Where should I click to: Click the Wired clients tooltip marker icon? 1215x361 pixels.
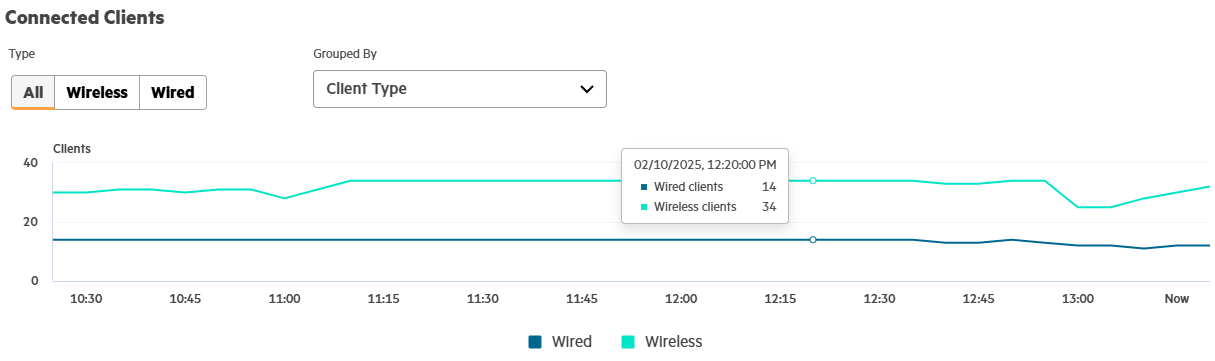[x=644, y=187]
